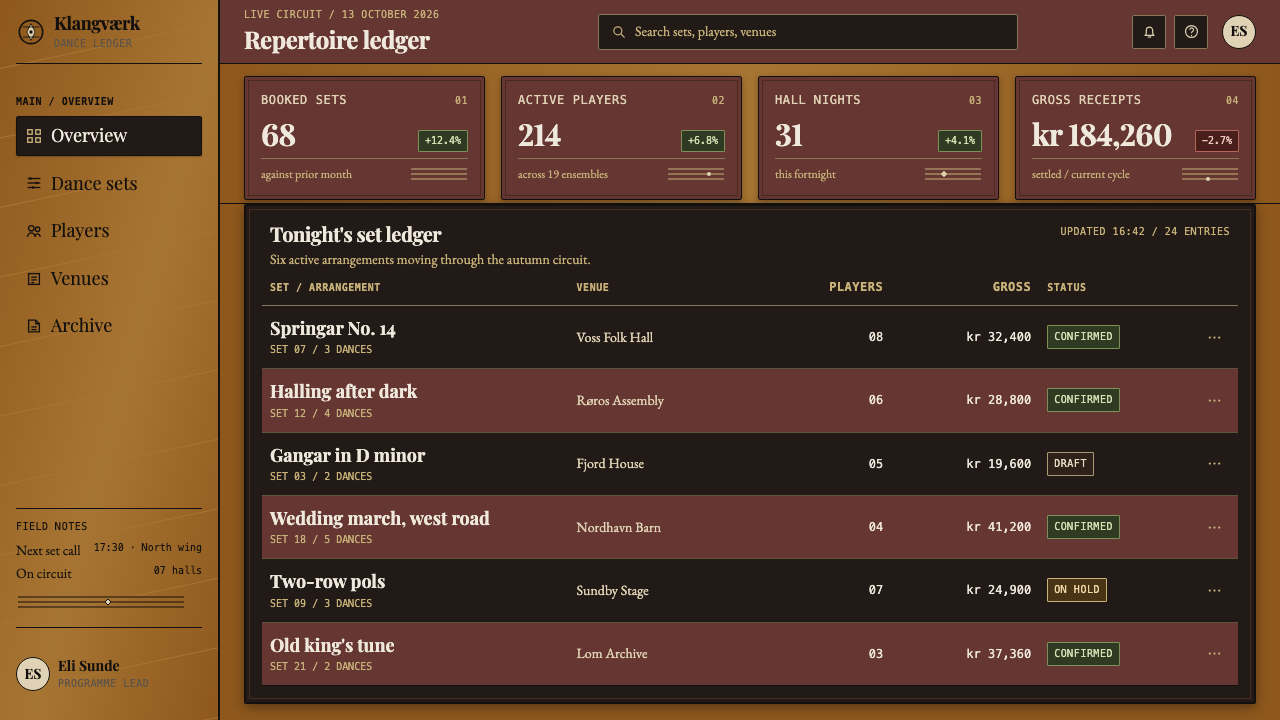Open more options for Gangar in D minor
Viewport: 1280px width, 720px height.
click(1214, 464)
